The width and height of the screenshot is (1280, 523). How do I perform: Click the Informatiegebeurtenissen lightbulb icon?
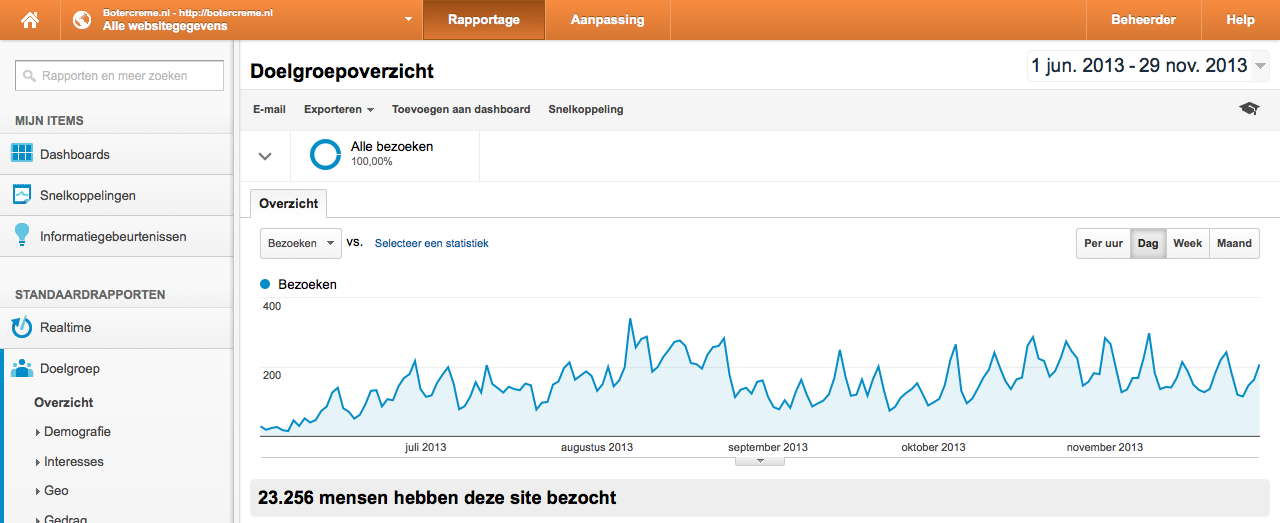[22, 236]
